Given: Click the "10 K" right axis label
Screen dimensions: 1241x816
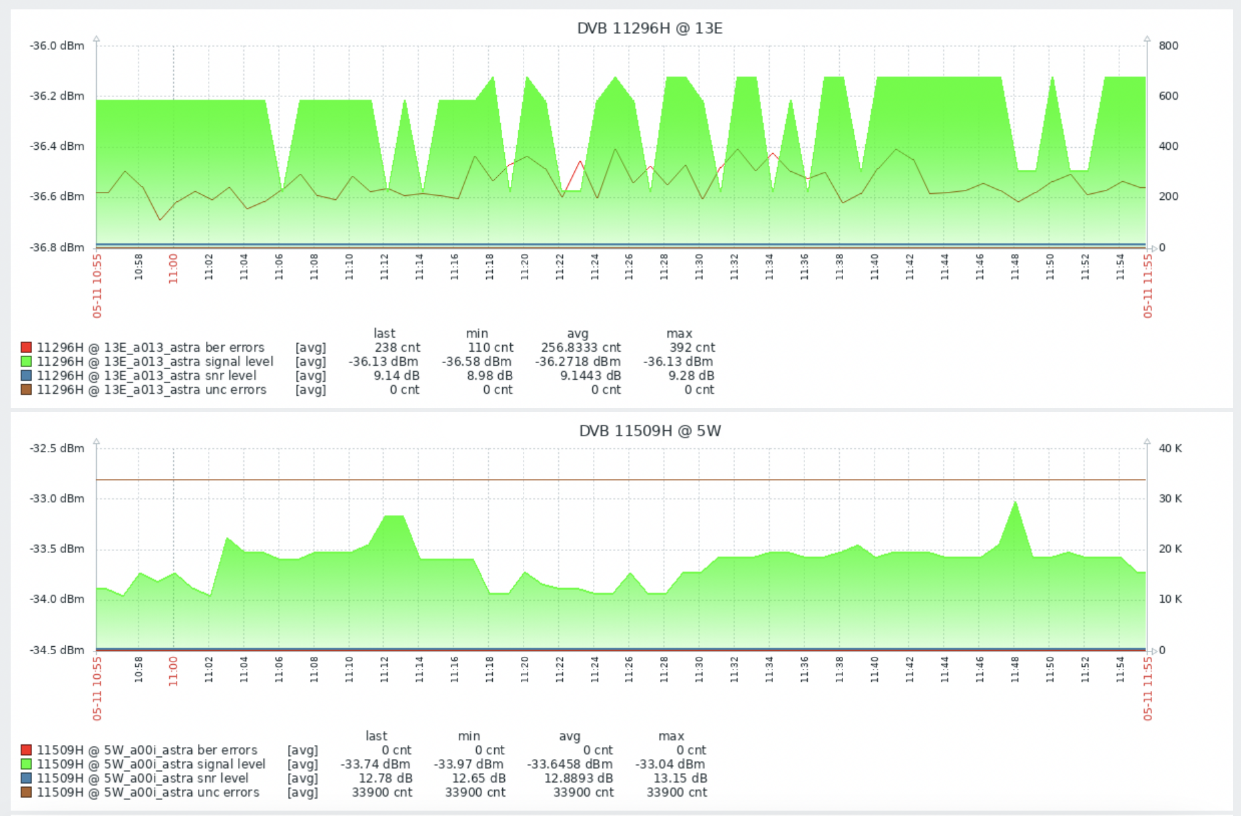Looking at the screenshot, I should tap(1172, 600).
